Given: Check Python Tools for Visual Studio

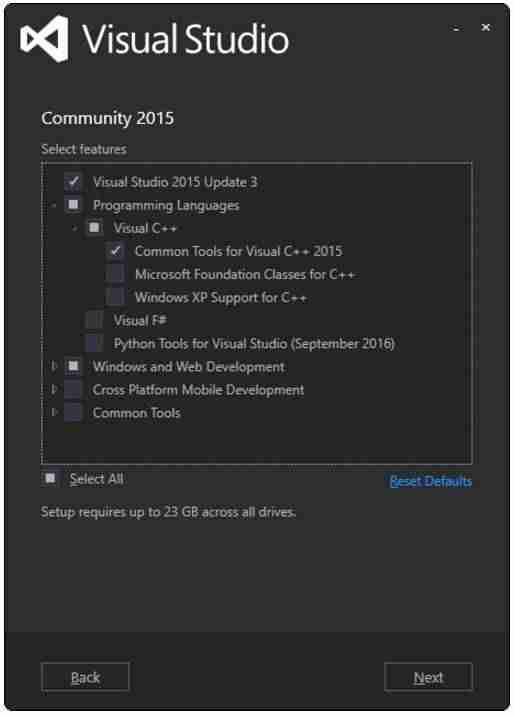Looking at the screenshot, I should [x=94, y=343].
